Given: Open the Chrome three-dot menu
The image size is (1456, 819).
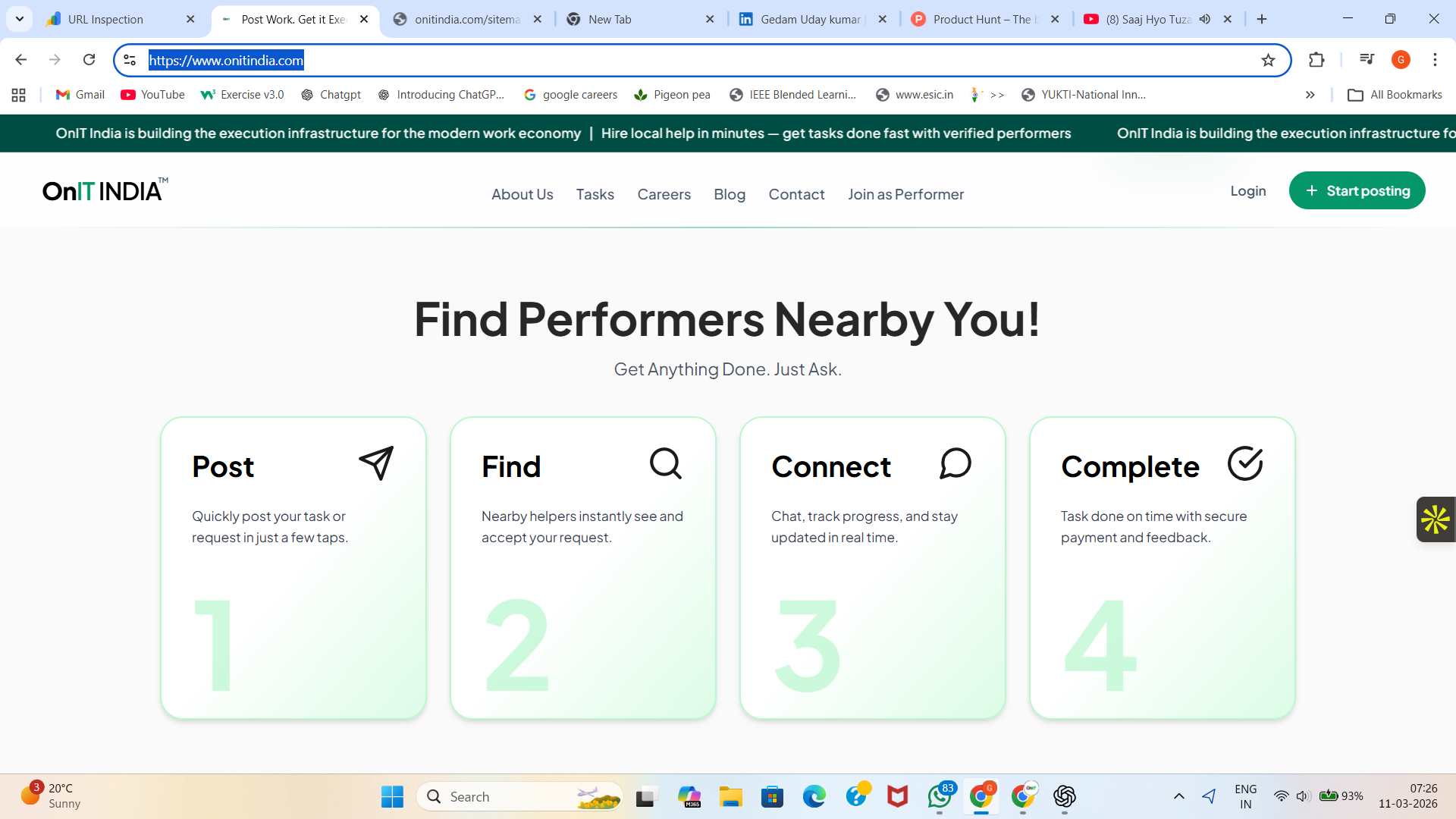Looking at the screenshot, I should click(1435, 60).
